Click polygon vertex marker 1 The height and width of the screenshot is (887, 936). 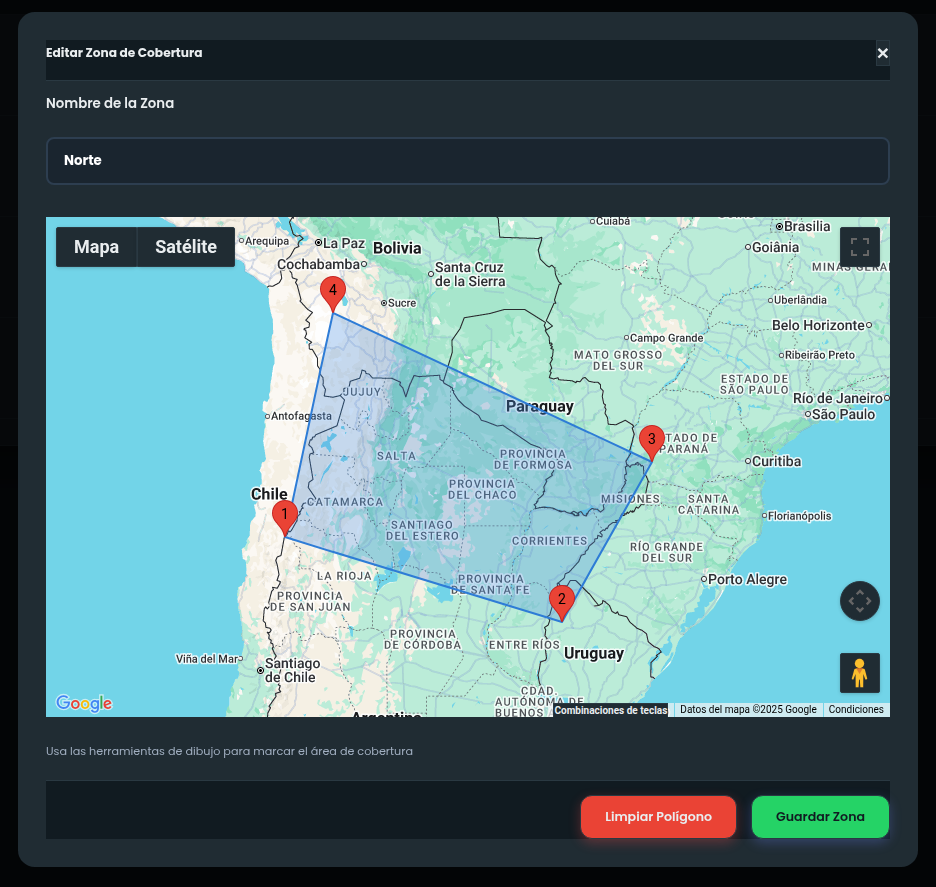click(x=285, y=517)
